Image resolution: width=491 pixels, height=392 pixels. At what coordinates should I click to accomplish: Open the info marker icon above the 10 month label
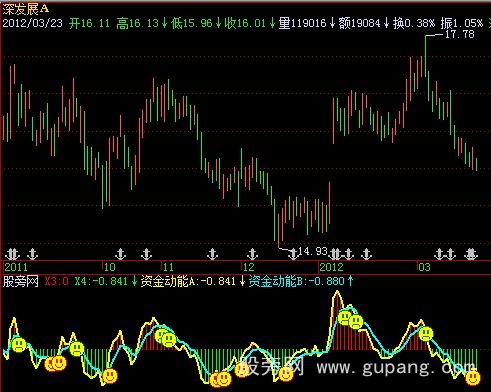[120, 254]
